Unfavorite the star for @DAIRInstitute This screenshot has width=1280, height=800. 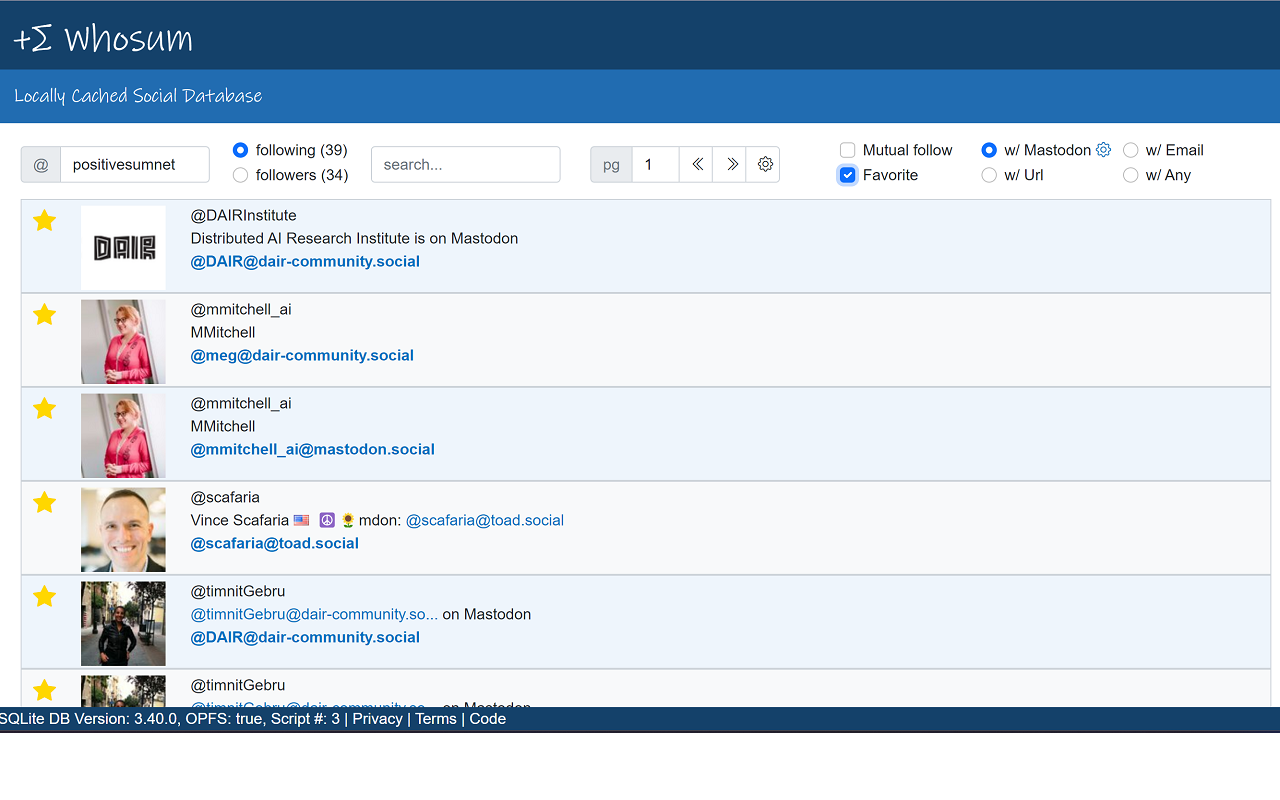coord(44,221)
